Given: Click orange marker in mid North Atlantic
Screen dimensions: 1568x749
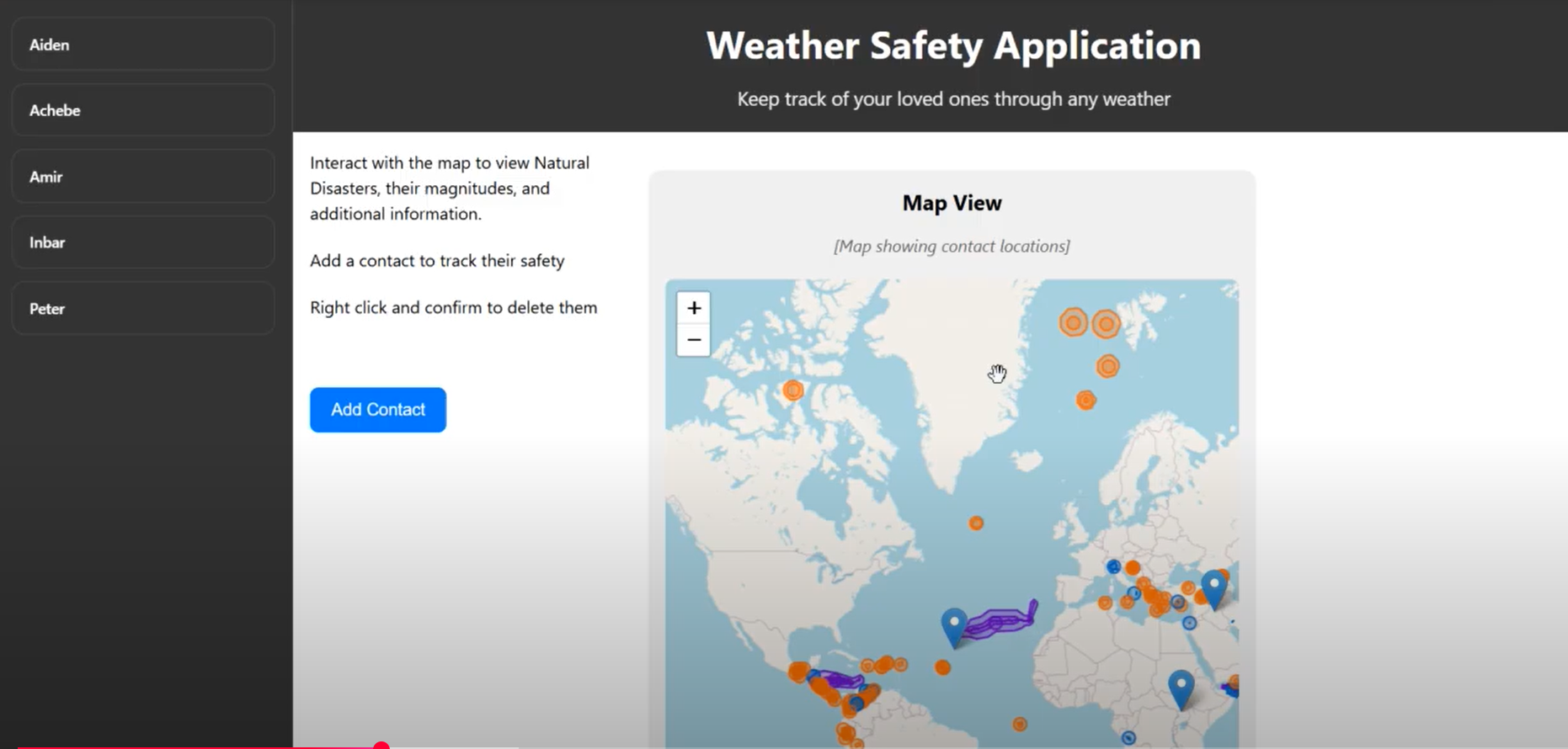Looking at the screenshot, I should (976, 523).
